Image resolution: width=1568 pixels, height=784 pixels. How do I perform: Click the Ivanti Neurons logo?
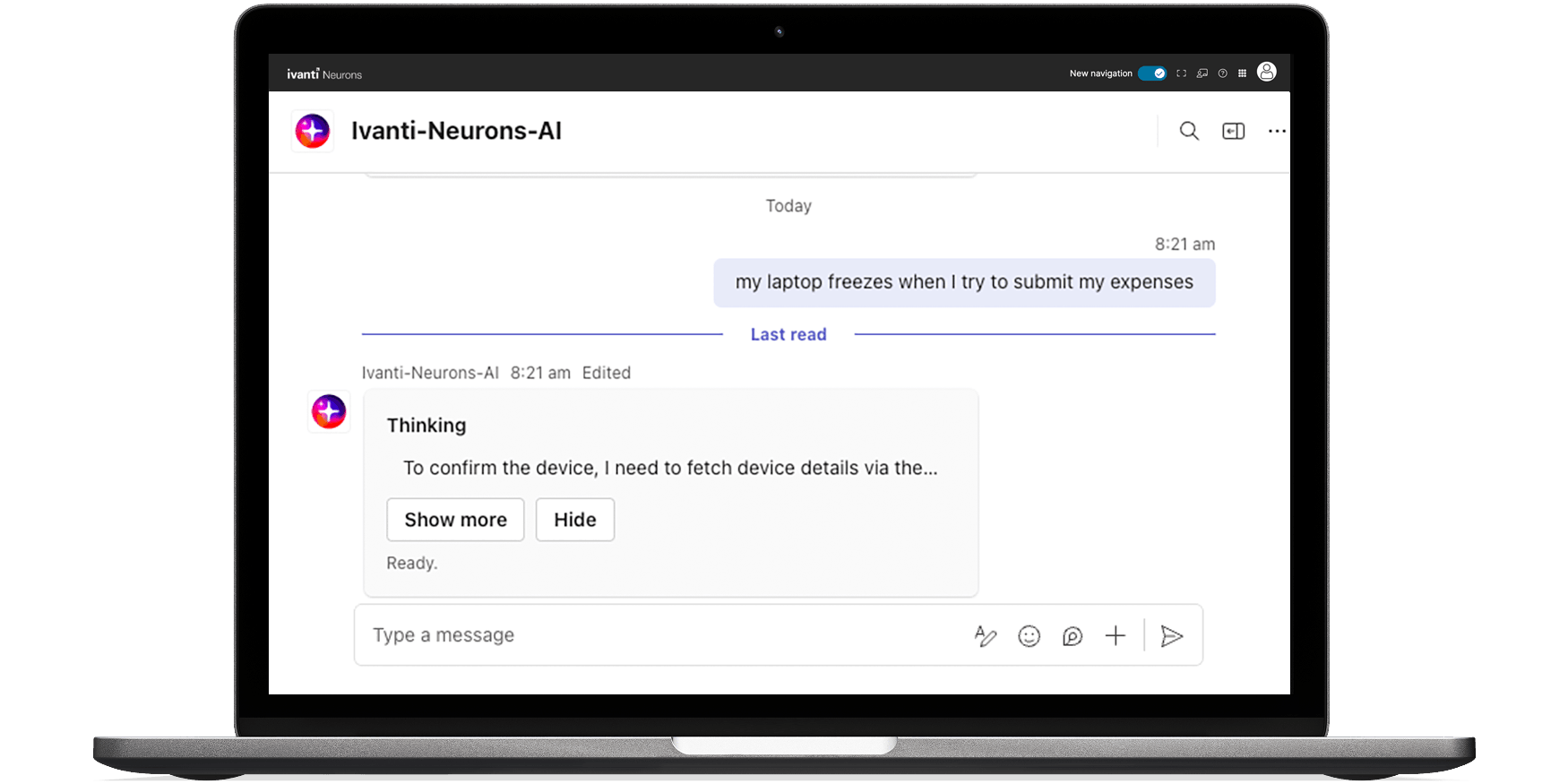pos(324,74)
